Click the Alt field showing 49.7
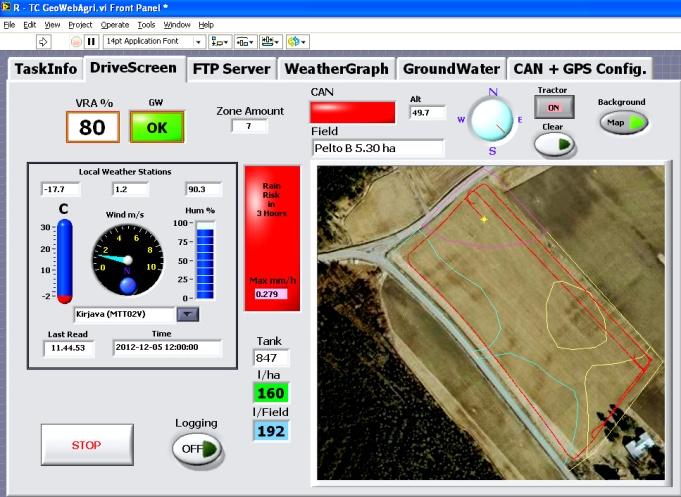681x497 pixels. 427,113
